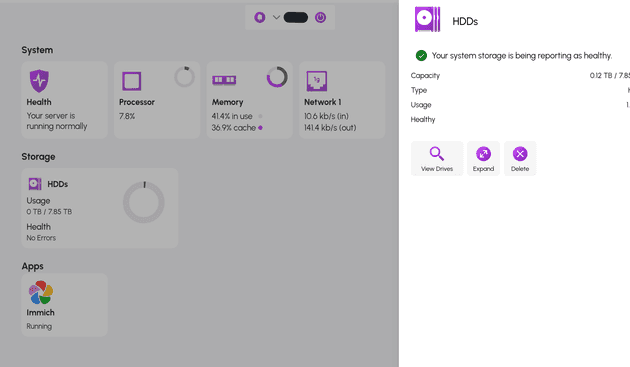Click the HDDs usage ring chart
The width and height of the screenshot is (630, 367).
144,202
